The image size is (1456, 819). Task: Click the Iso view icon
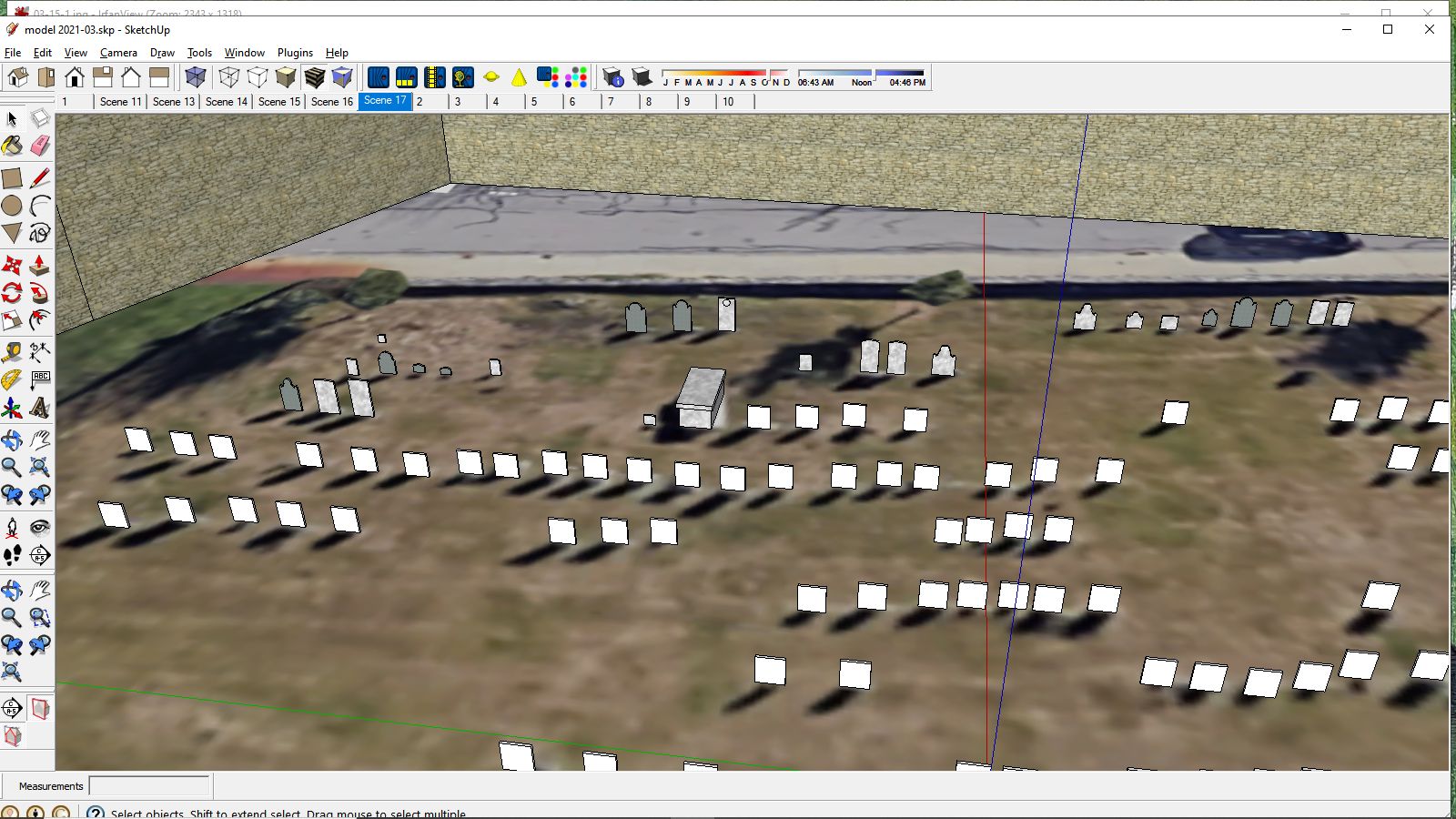coord(18,77)
